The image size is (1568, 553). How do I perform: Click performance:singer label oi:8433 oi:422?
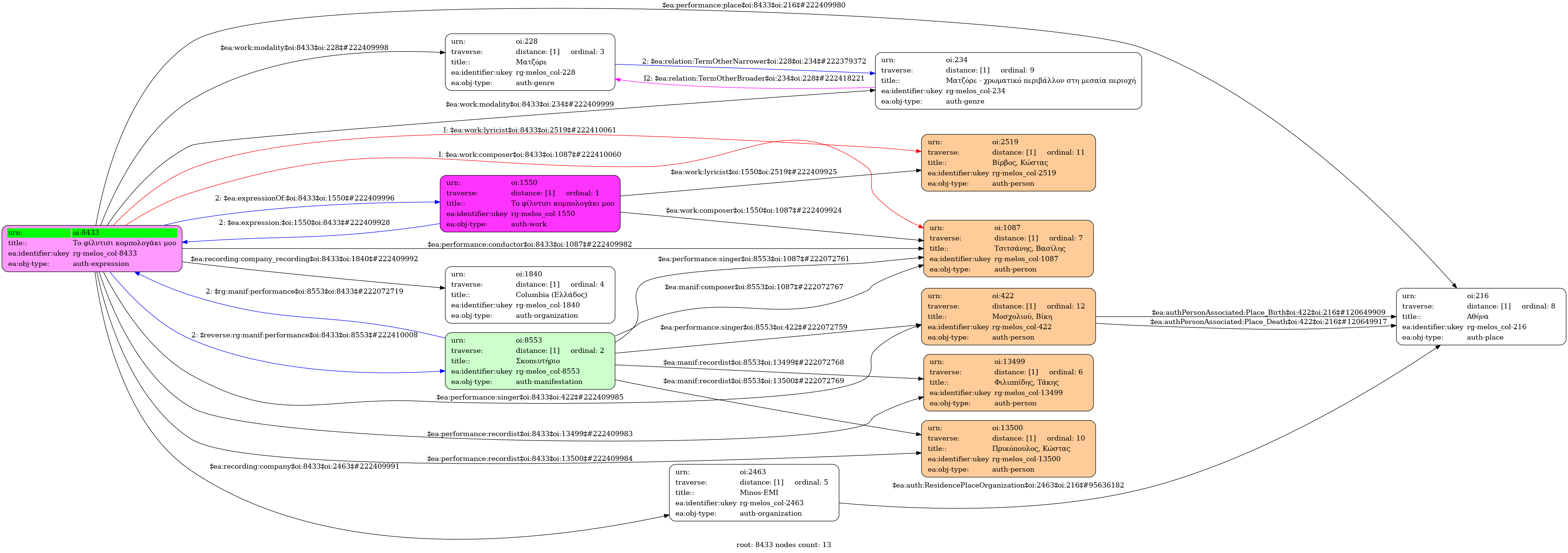(530, 397)
